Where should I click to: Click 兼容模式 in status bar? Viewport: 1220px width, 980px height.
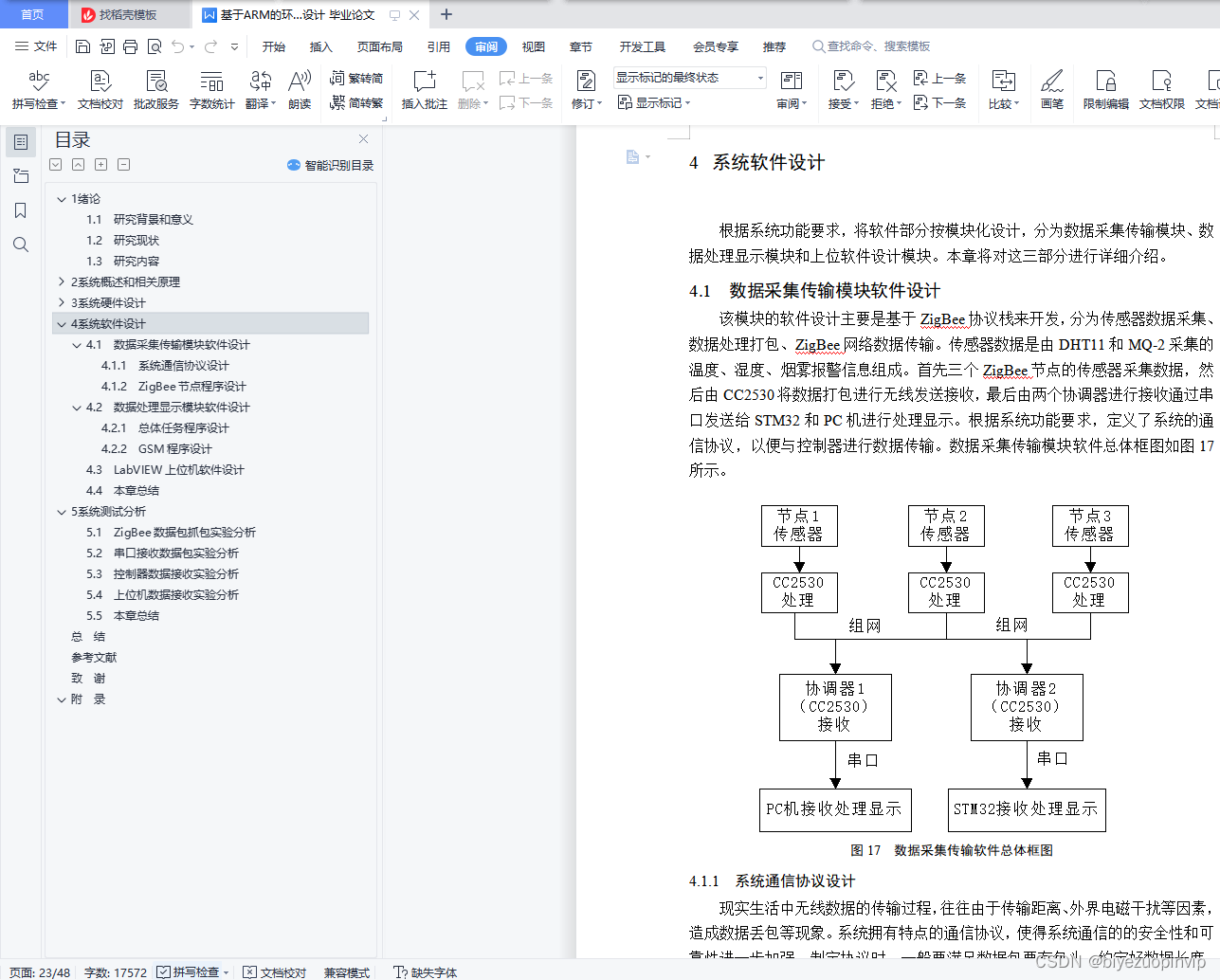(x=347, y=972)
